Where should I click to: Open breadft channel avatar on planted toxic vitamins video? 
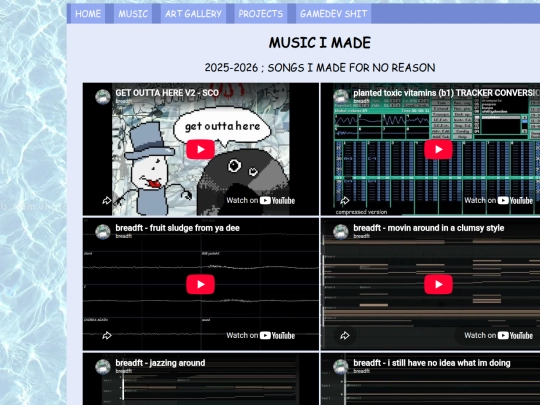(x=341, y=97)
